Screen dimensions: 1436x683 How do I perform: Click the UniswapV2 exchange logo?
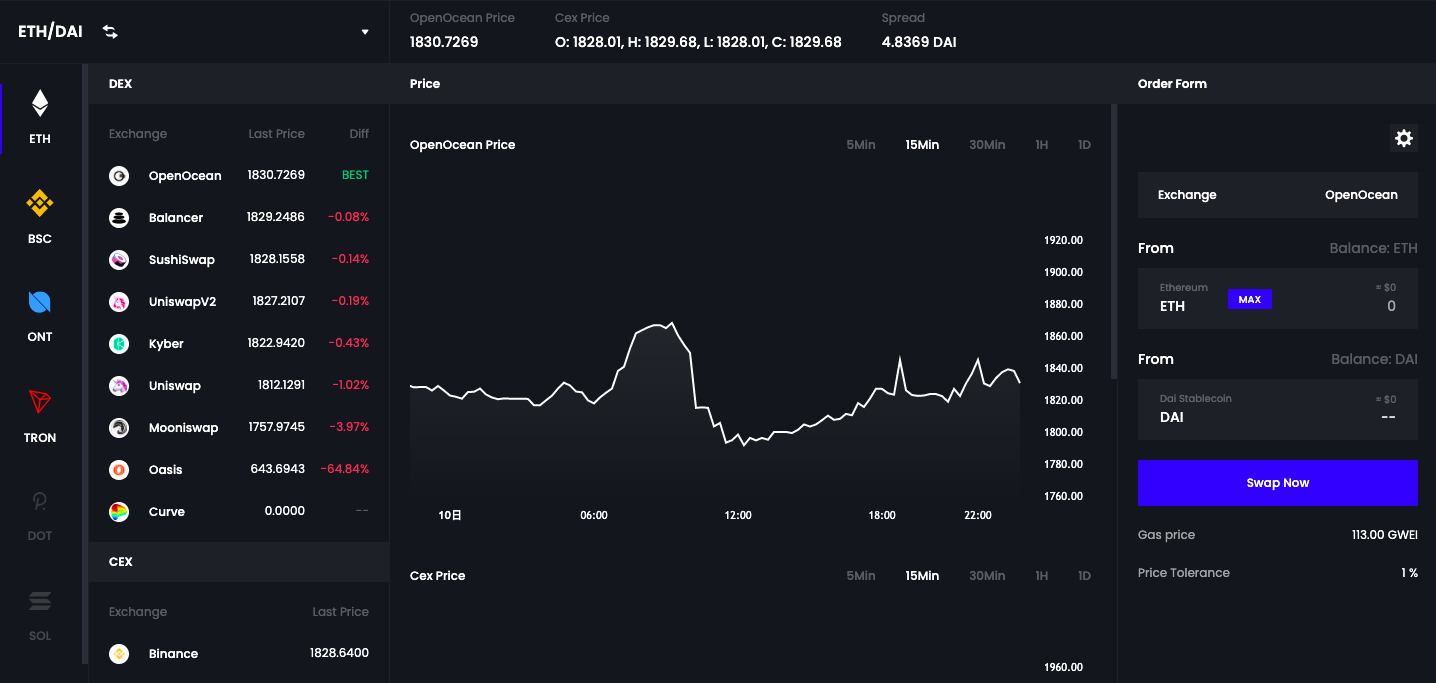(119, 302)
